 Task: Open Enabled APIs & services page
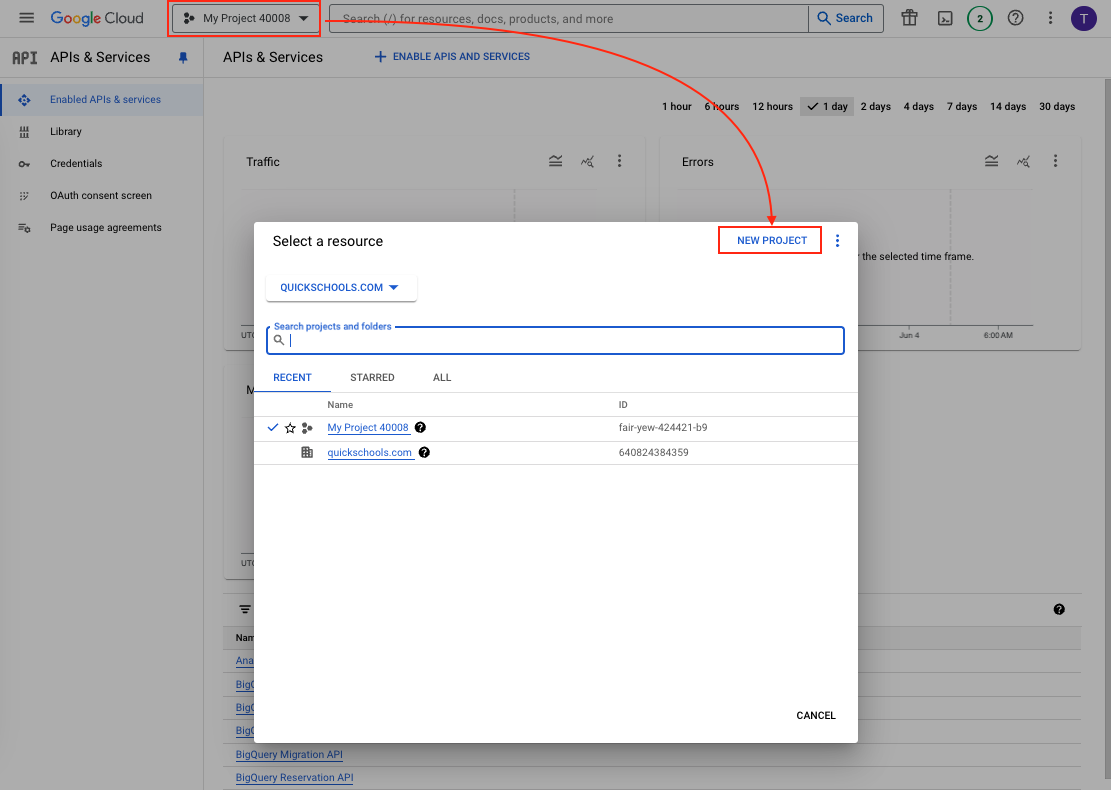click(x=101, y=100)
